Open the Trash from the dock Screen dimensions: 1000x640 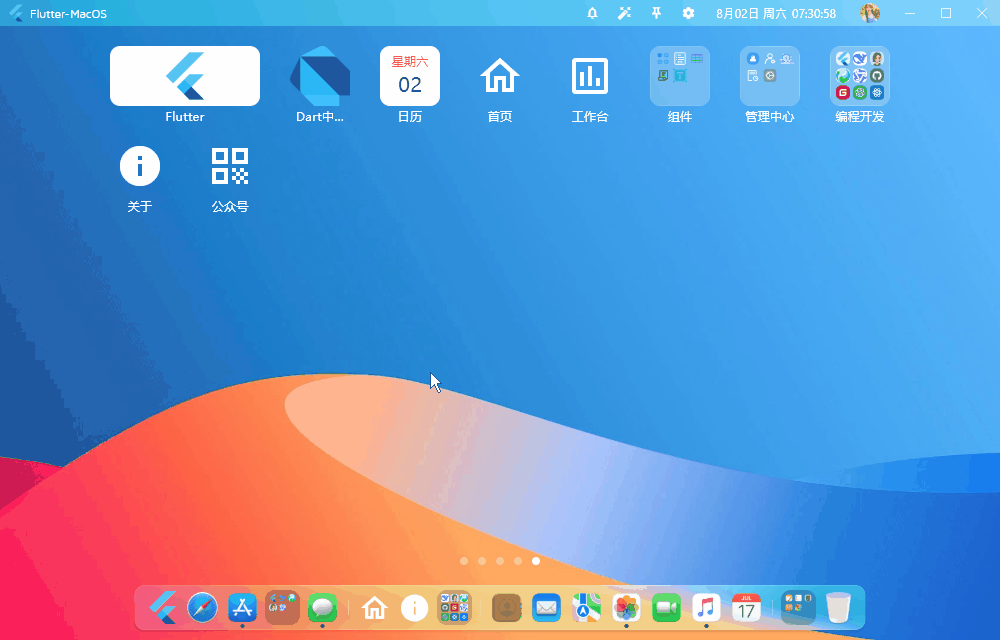[x=837, y=607]
